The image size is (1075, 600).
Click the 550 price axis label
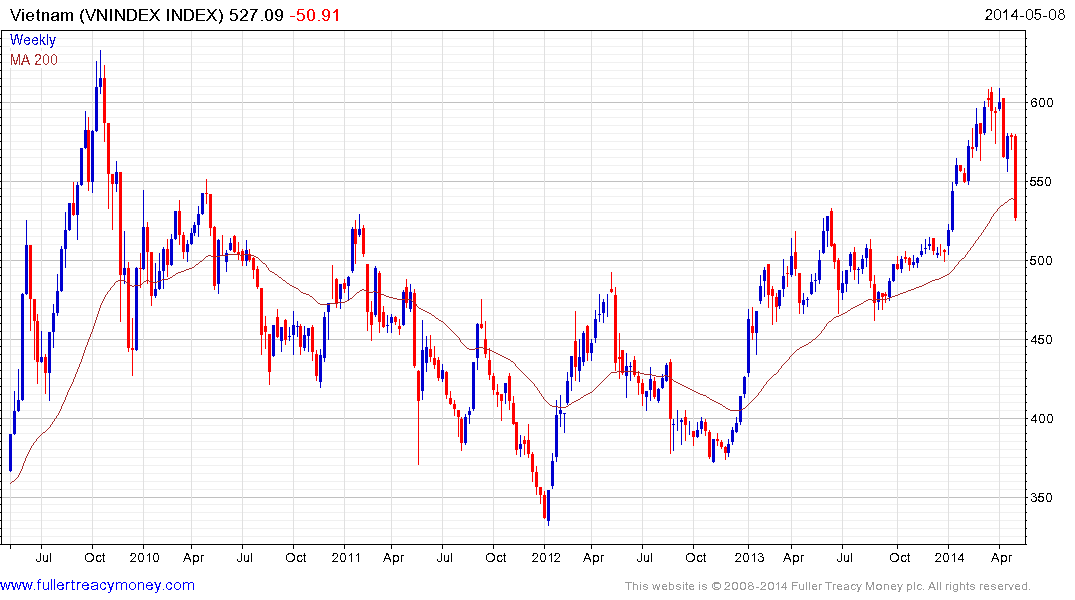(1041, 182)
